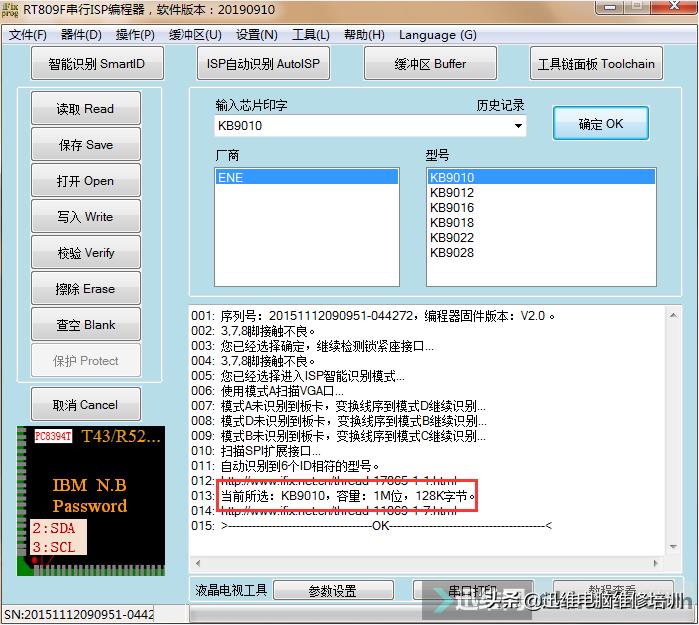Click the 参数设置 button
The height and width of the screenshot is (625, 699).
pos(333,591)
